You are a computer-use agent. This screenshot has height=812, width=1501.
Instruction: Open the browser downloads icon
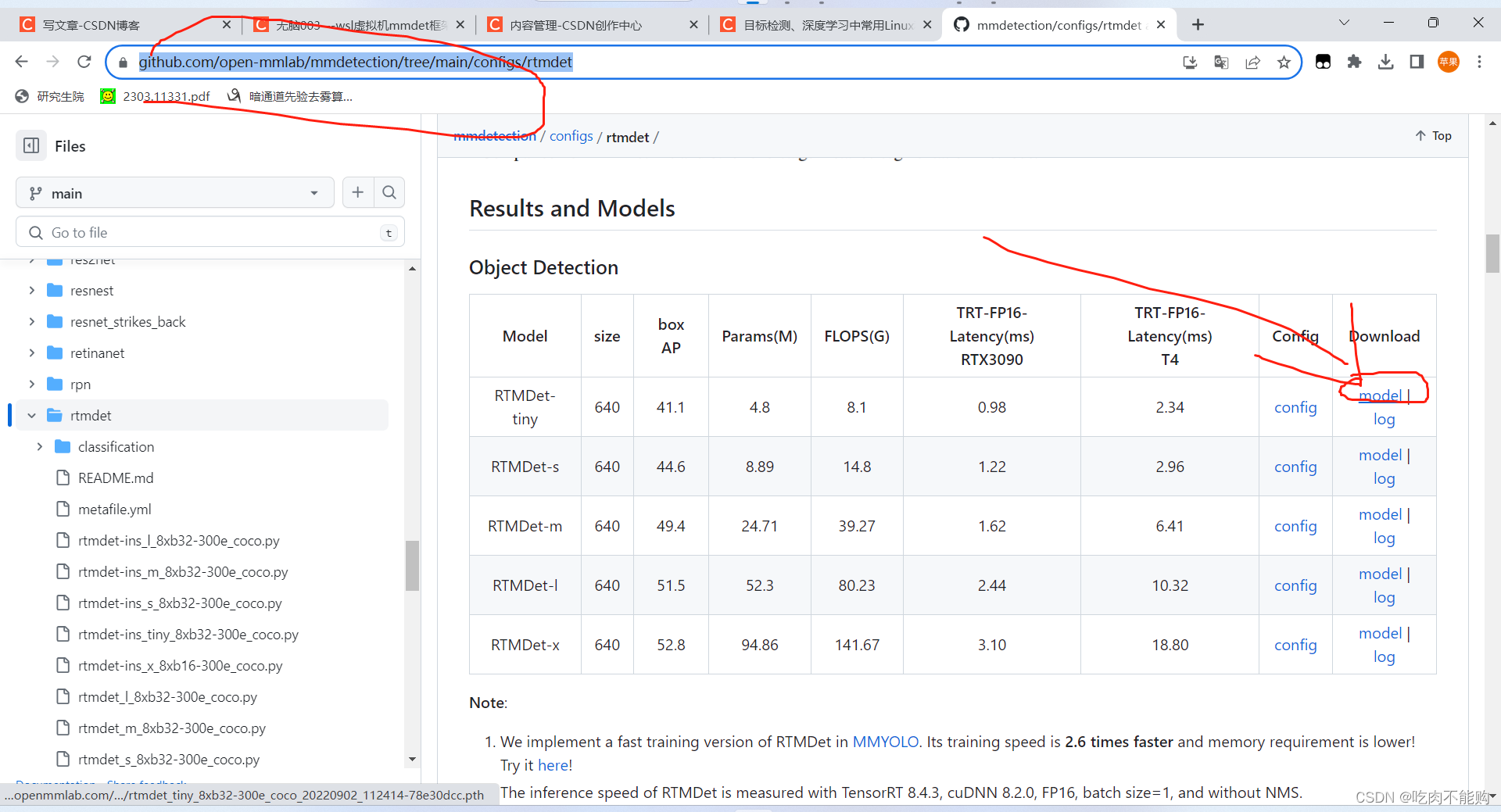(1385, 62)
